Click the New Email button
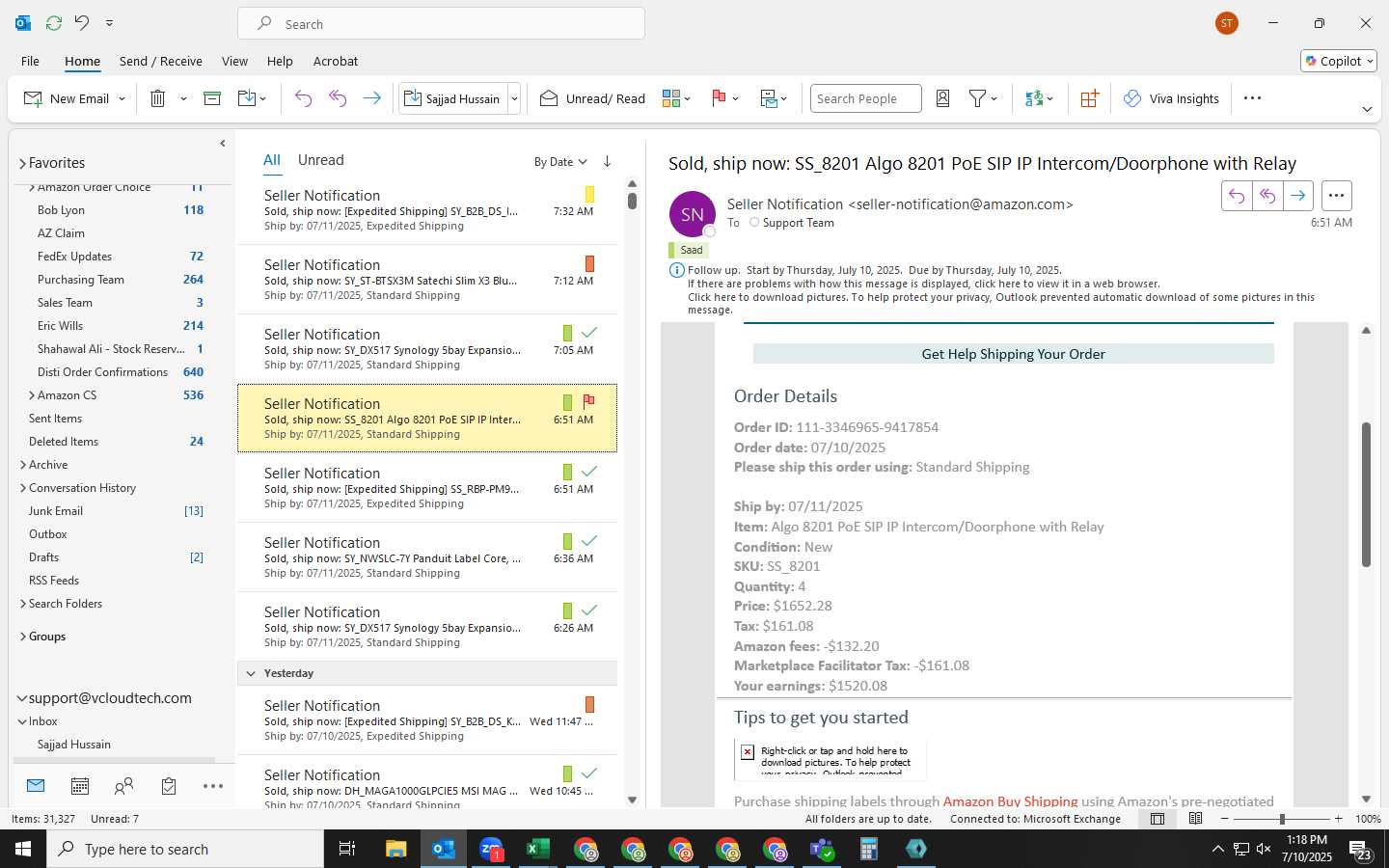The image size is (1389, 868). 67,98
